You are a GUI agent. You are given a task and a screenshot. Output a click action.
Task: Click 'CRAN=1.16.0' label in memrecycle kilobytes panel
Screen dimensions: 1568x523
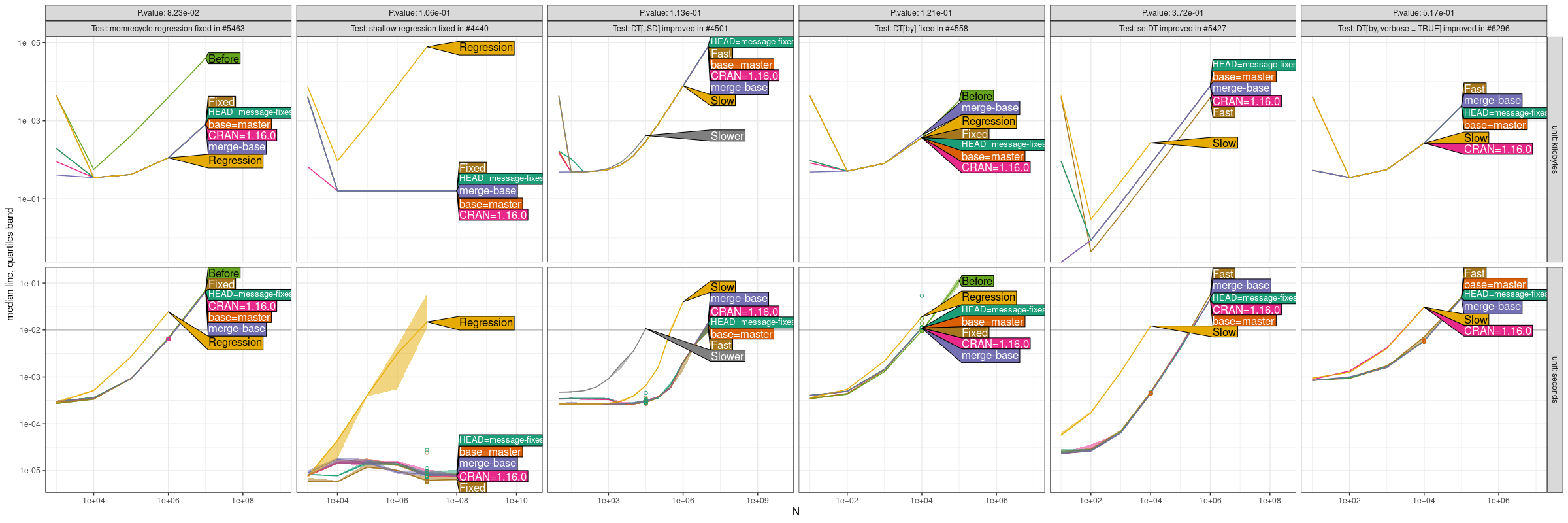(x=242, y=136)
